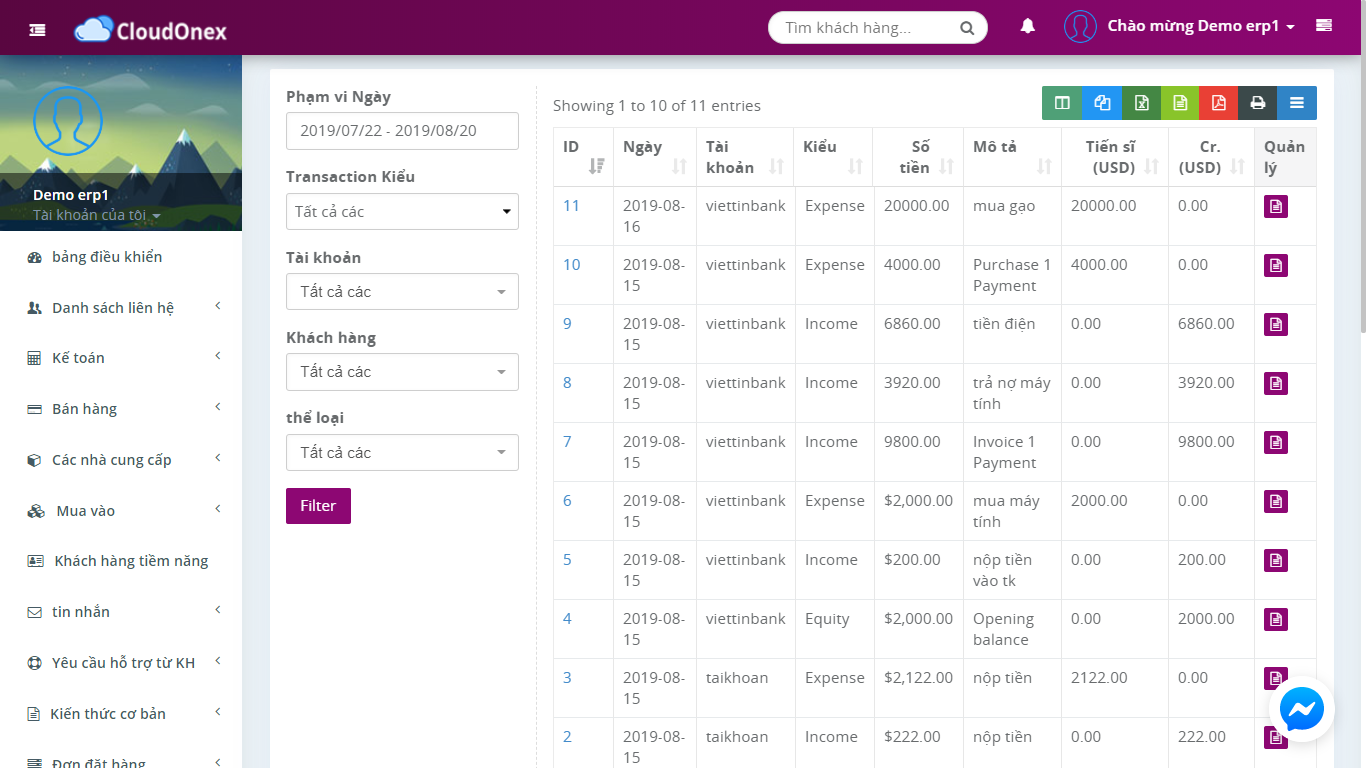Open the Tài khoản filter dropdown
1366x768 pixels.
tap(402, 291)
